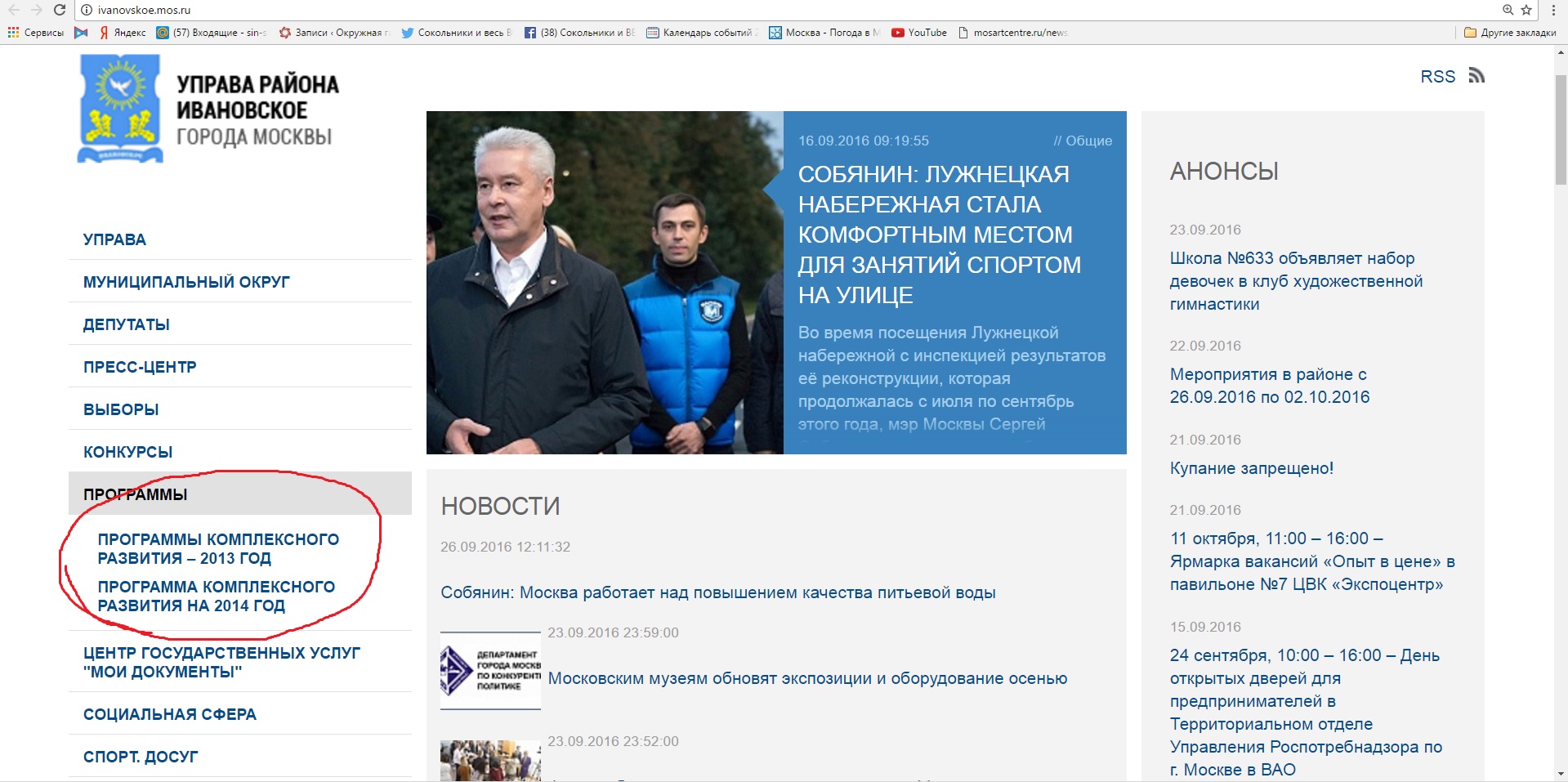Click the НОВОСТИ section heading
This screenshot has height=782, width=1568.
tap(500, 506)
